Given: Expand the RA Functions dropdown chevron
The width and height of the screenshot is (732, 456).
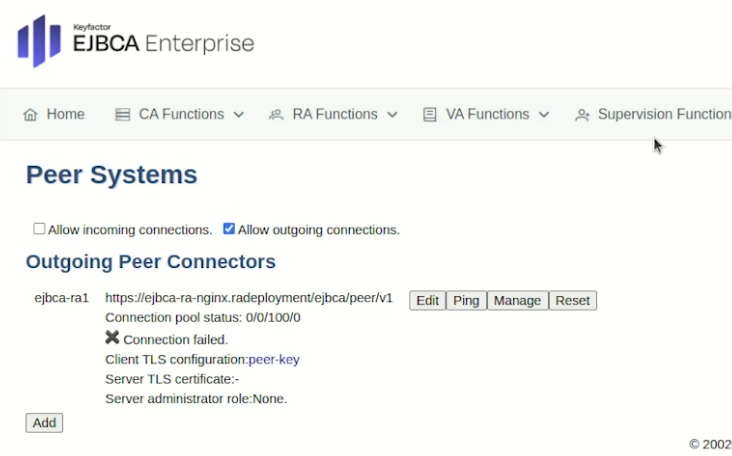Looking at the screenshot, I should 393,115.
